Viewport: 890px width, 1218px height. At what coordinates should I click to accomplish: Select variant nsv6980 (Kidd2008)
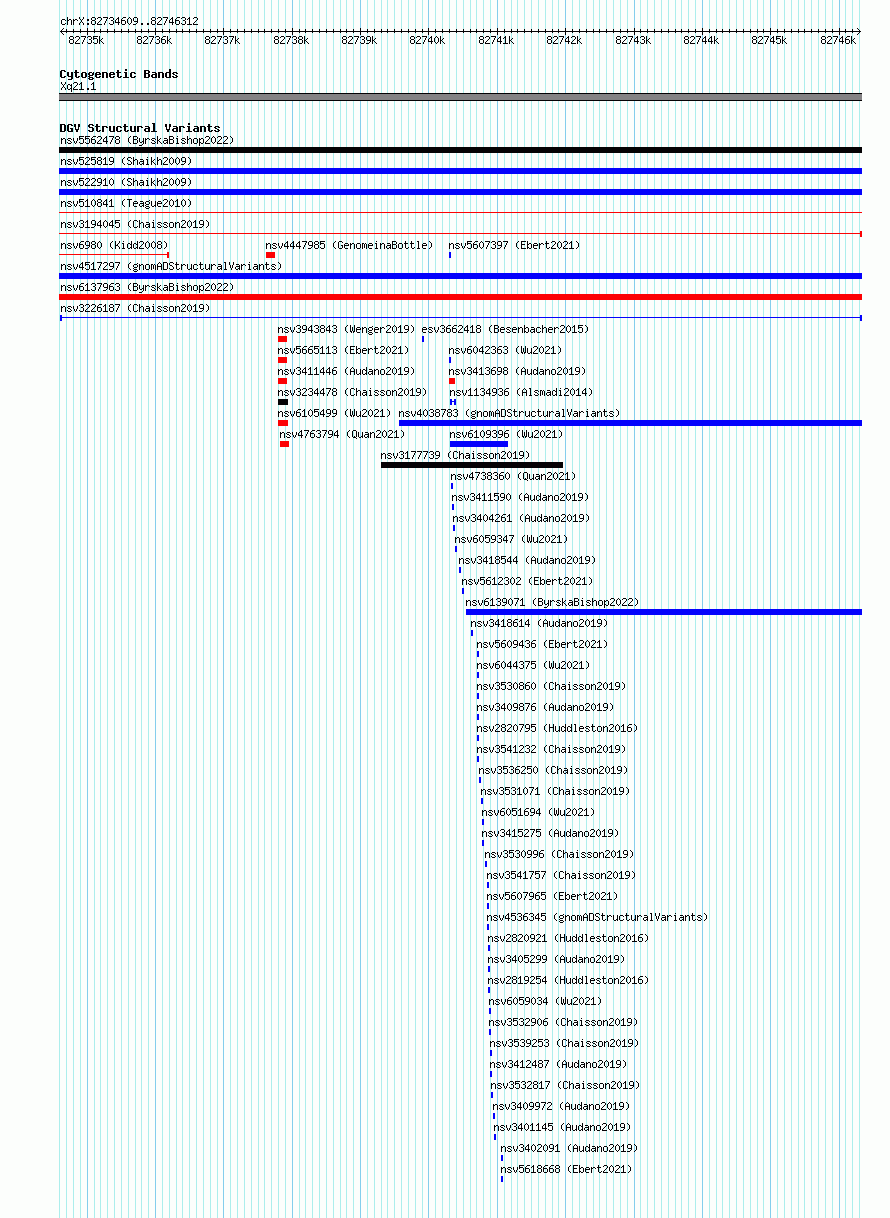(x=114, y=245)
